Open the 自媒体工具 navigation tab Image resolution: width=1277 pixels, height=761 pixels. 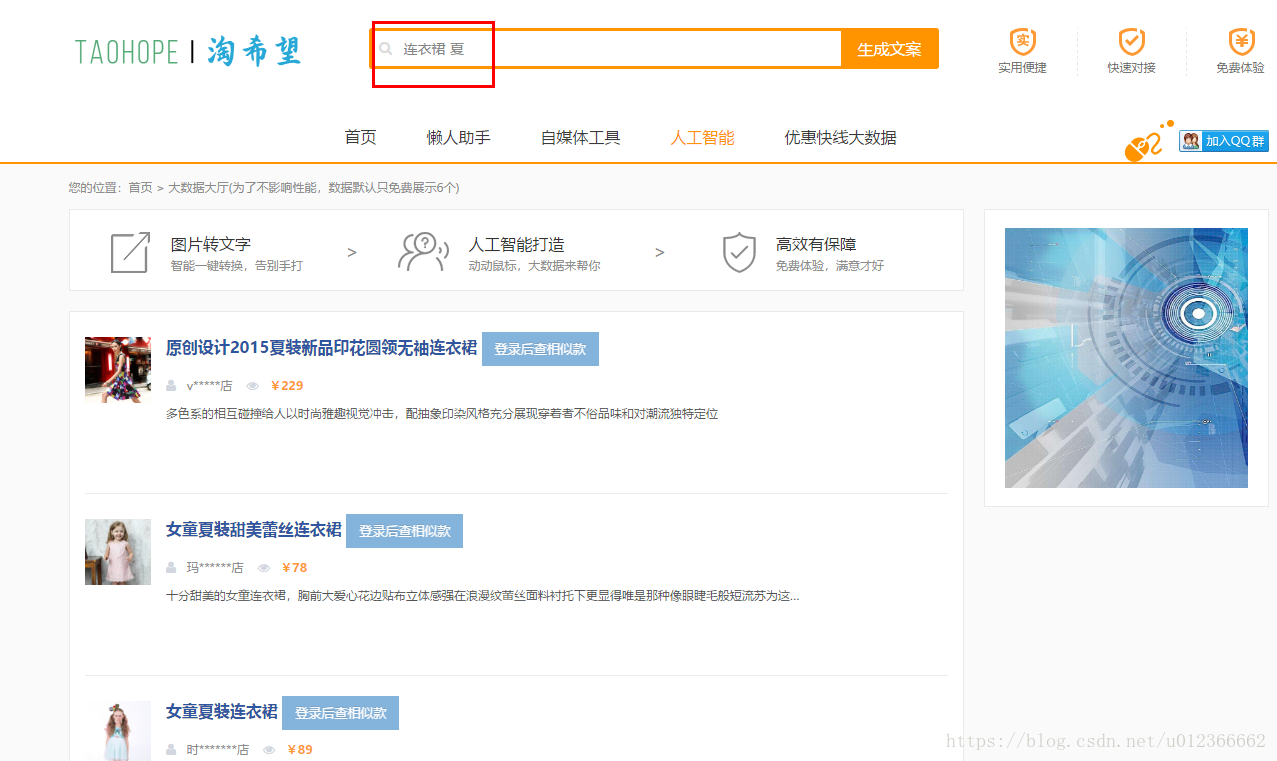tap(580, 137)
